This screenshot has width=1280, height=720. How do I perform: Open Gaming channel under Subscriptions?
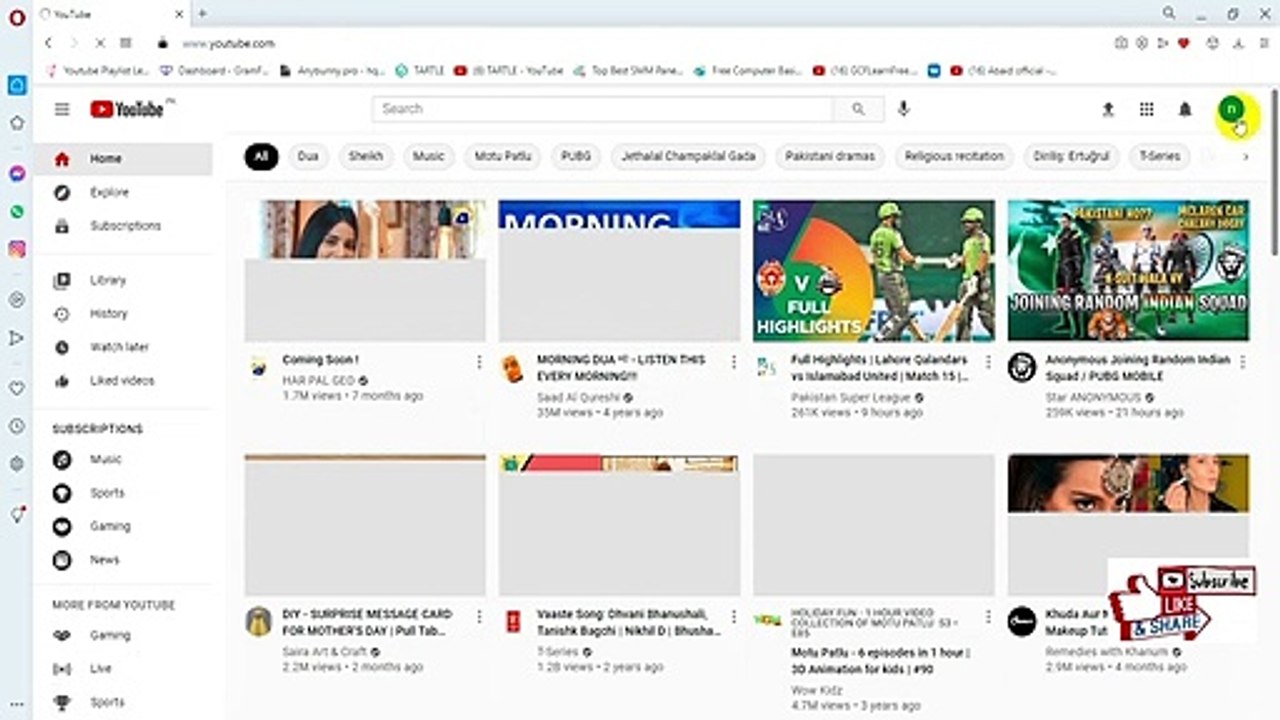[123, 526]
